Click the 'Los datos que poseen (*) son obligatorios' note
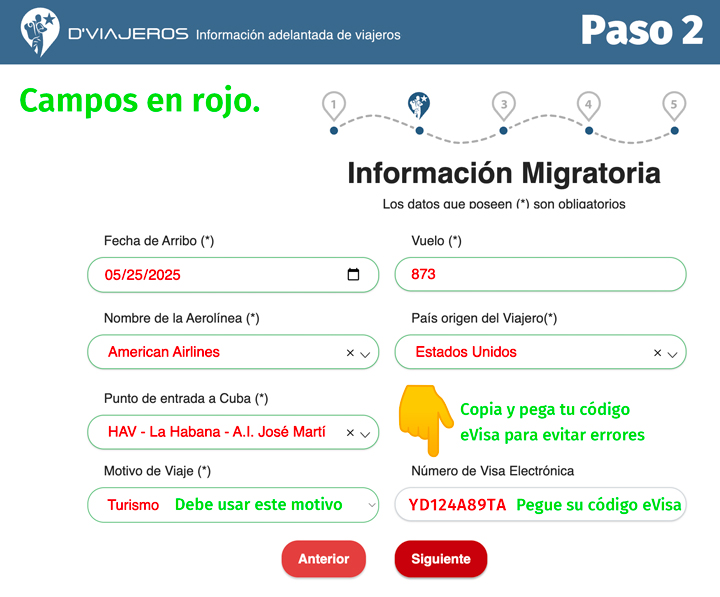The image size is (720, 597). click(504, 204)
